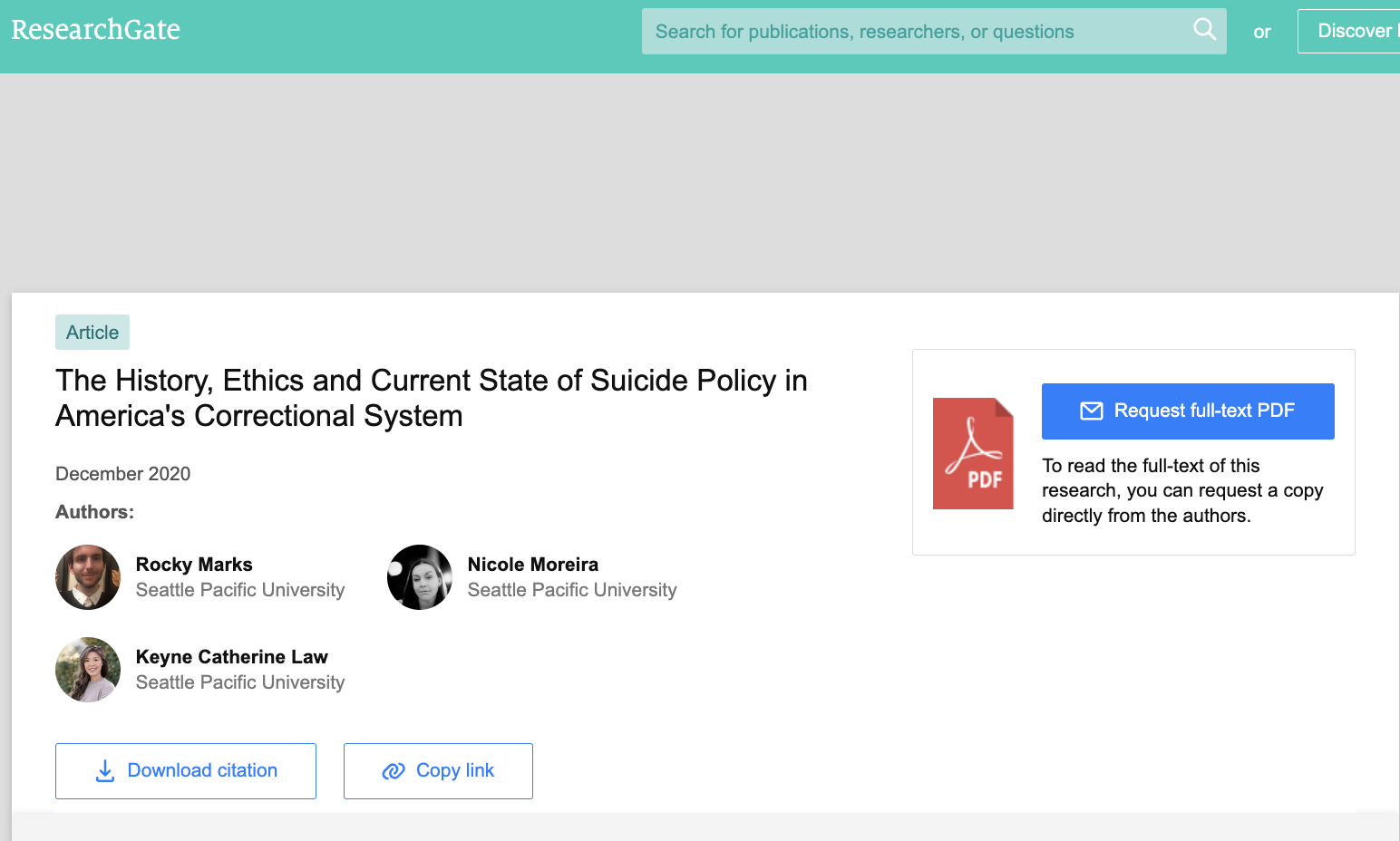Open the Discover button in header
The width and height of the screenshot is (1400, 841).
pos(1351,31)
